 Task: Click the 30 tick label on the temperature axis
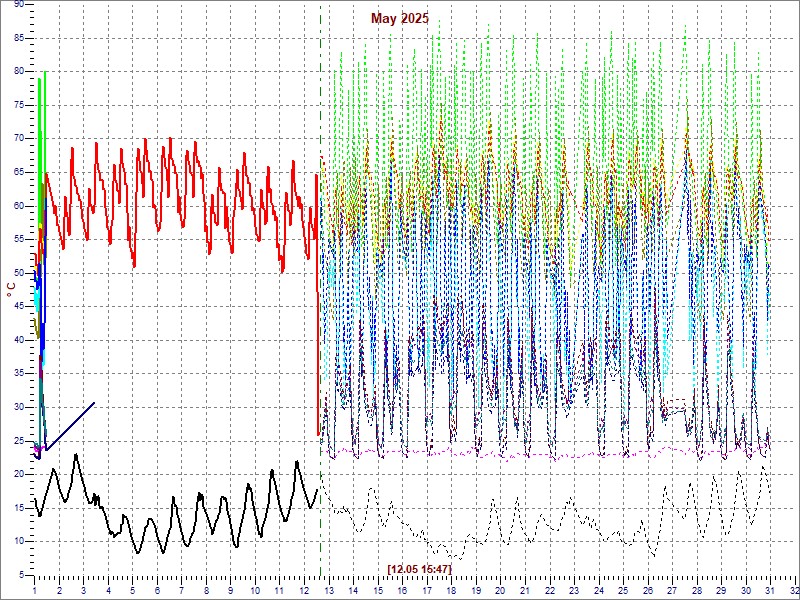tap(18, 406)
